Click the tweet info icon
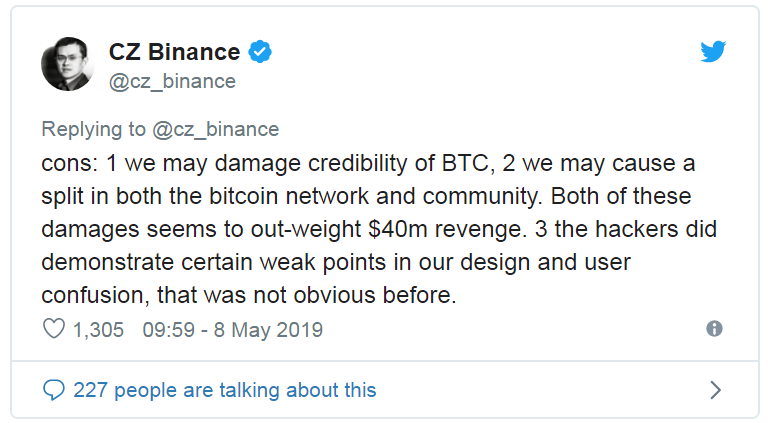 pos(714,329)
